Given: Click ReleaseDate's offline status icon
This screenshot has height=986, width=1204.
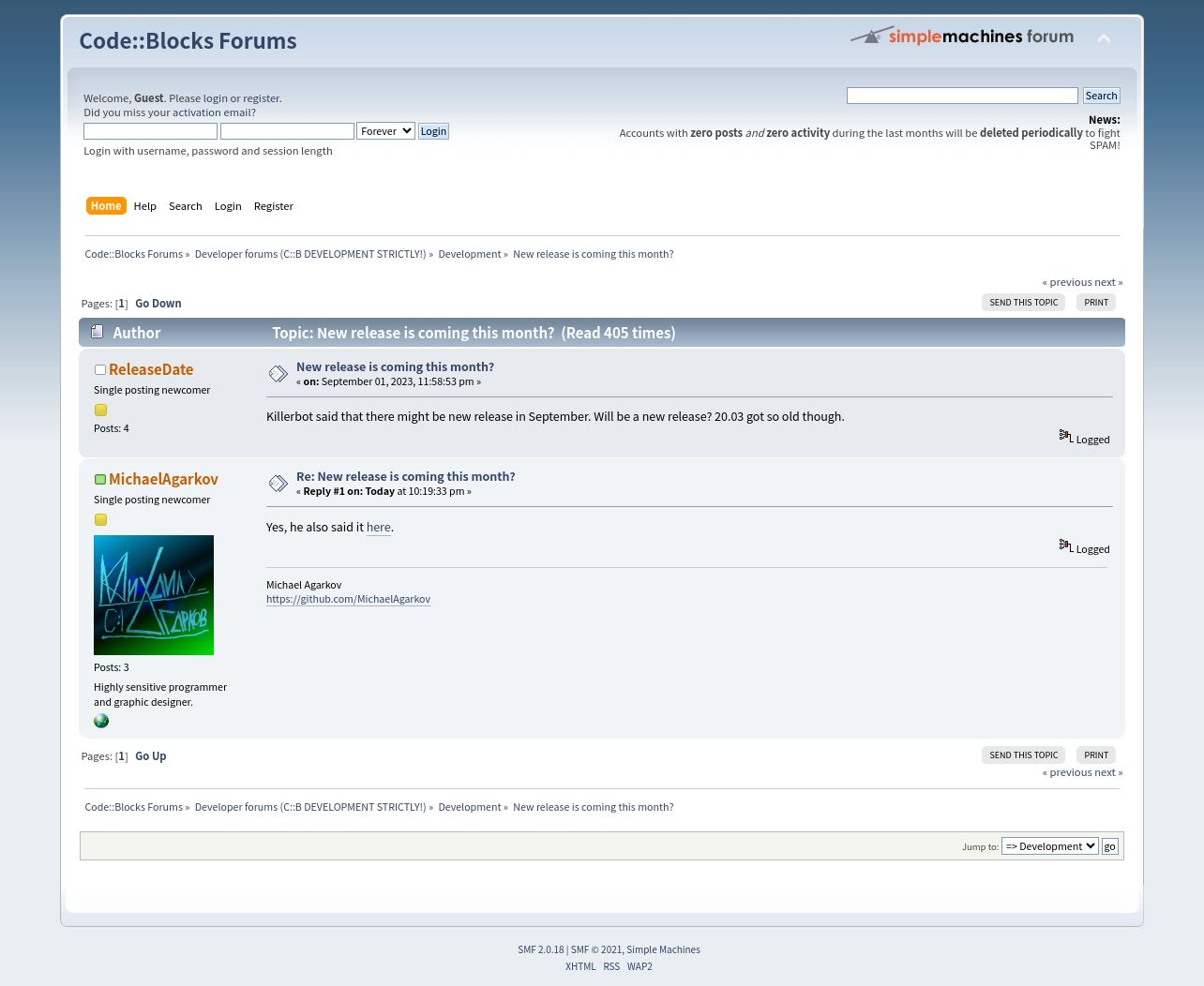Looking at the screenshot, I should (99, 370).
